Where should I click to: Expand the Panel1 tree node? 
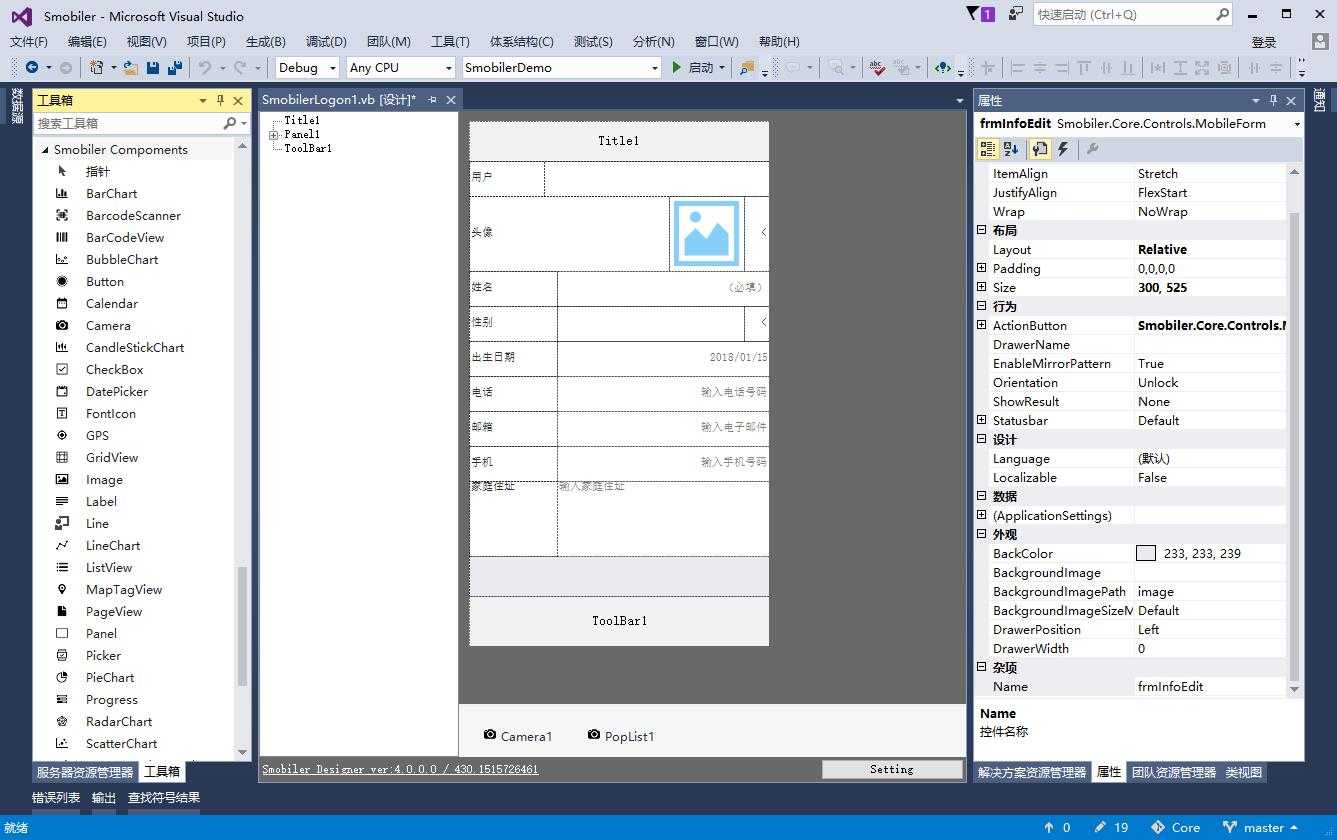(x=274, y=134)
